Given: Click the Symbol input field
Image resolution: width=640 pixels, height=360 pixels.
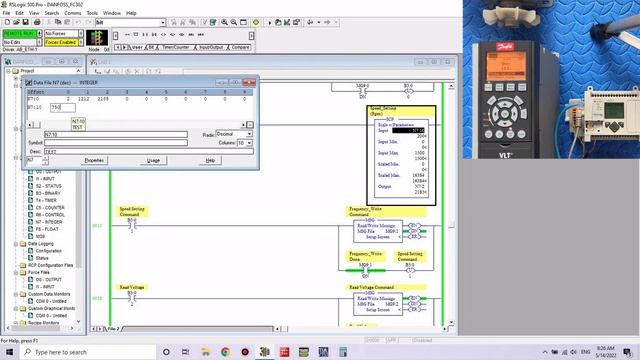Looking at the screenshot, I should point(116,143).
